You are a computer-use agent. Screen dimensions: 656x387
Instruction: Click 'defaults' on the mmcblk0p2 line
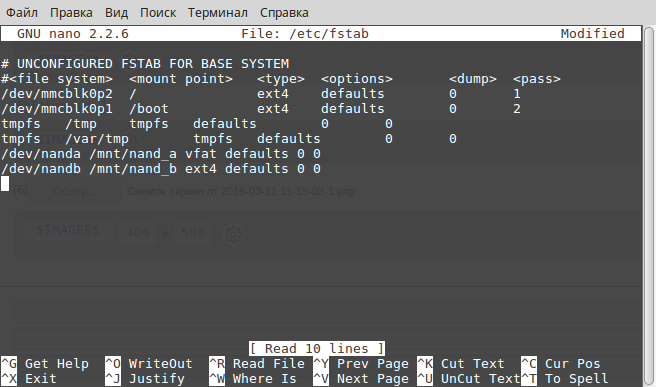tap(353, 94)
